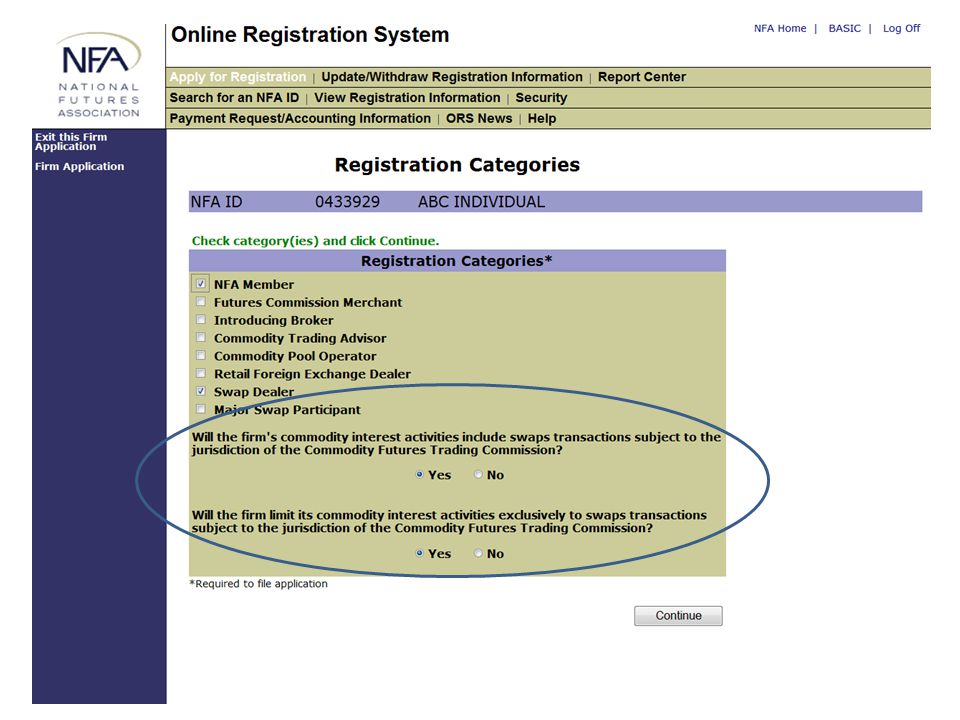This screenshot has width=960, height=720.
Task: Click the Required to file application note
Action: point(258,584)
